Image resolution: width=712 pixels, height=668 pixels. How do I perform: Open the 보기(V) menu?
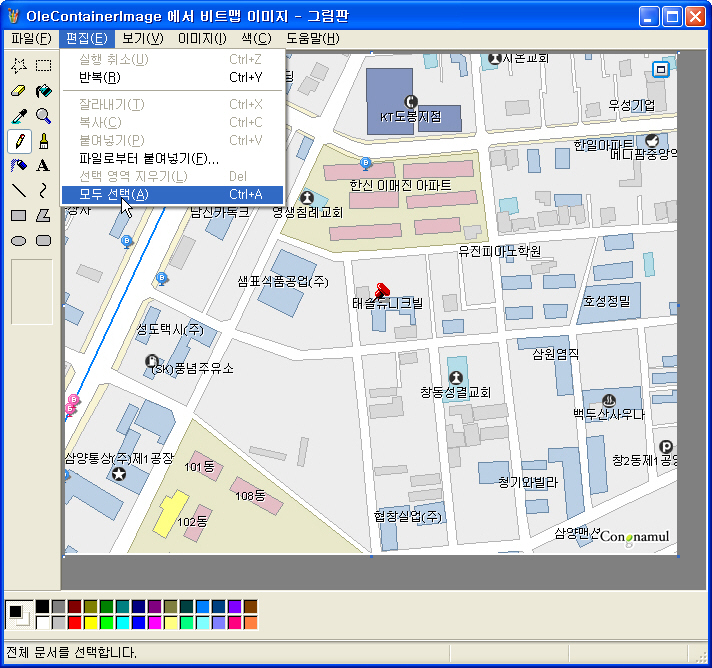tap(143, 39)
